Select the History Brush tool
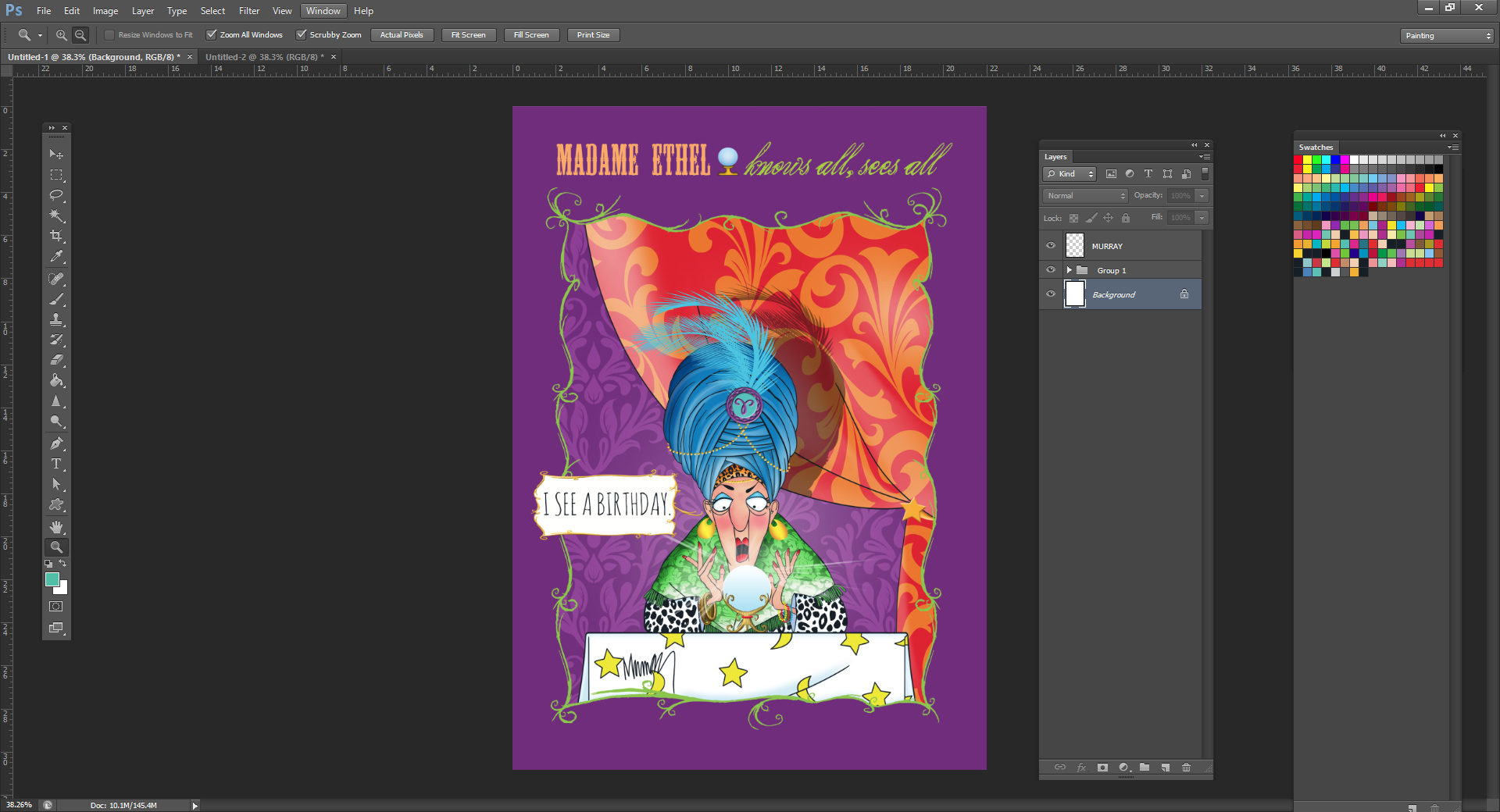Image resolution: width=1500 pixels, height=812 pixels. coord(56,340)
